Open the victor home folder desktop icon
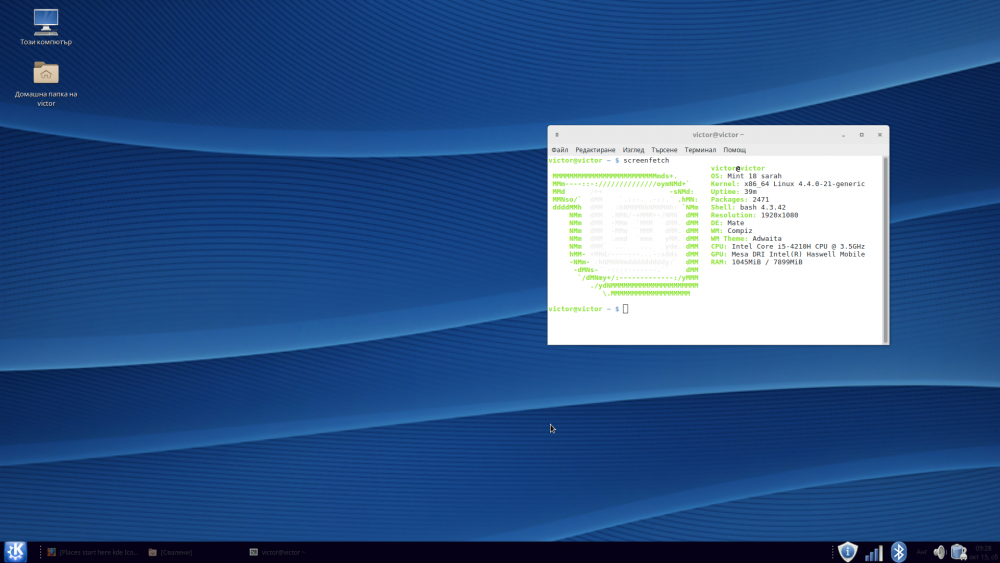Screen dimensions: 1000x563 [x=46, y=84]
